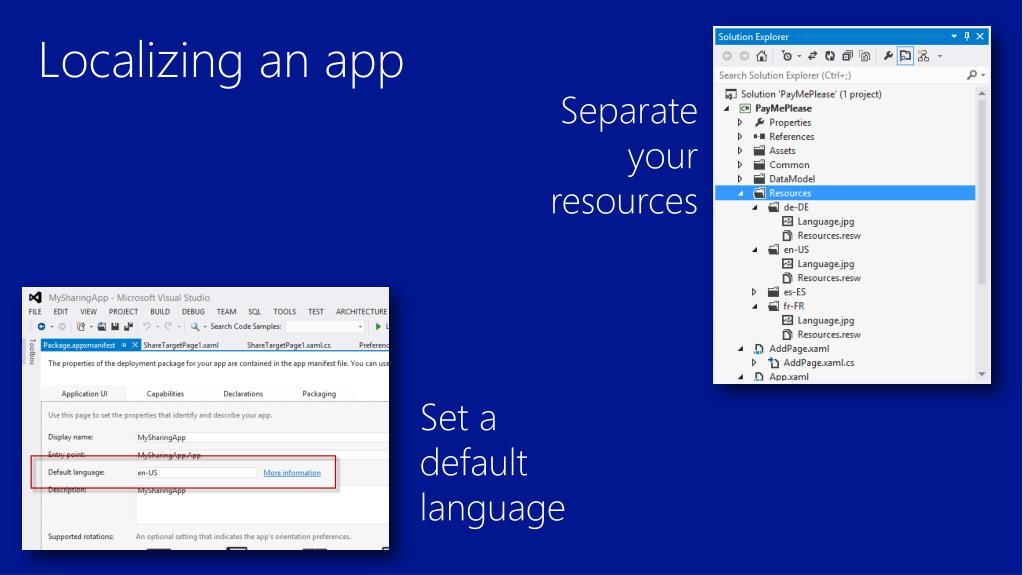Click the Pending Changes Filter clock icon
The image size is (1023, 575).
click(787, 56)
